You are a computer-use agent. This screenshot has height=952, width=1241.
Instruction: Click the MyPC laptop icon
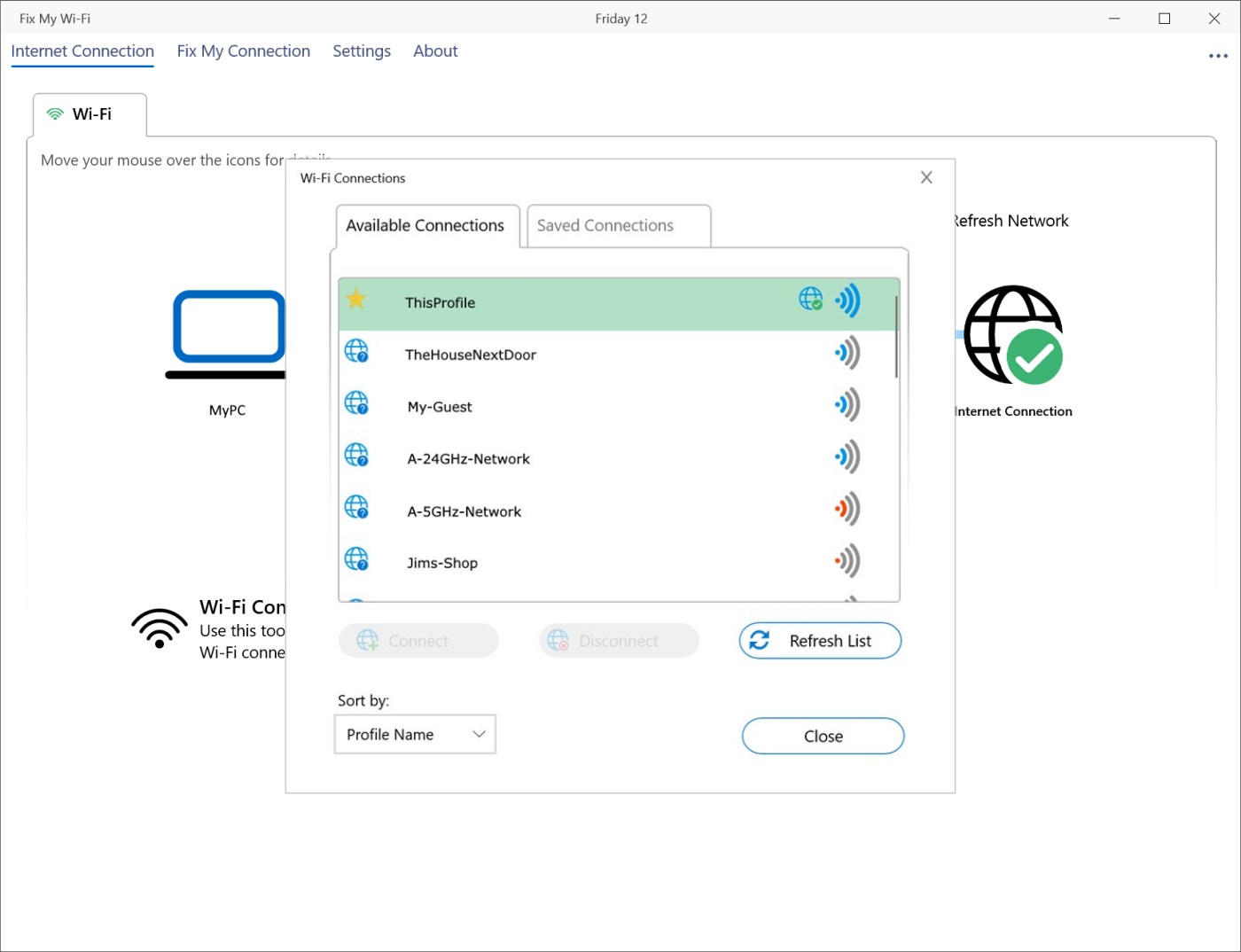(x=228, y=334)
